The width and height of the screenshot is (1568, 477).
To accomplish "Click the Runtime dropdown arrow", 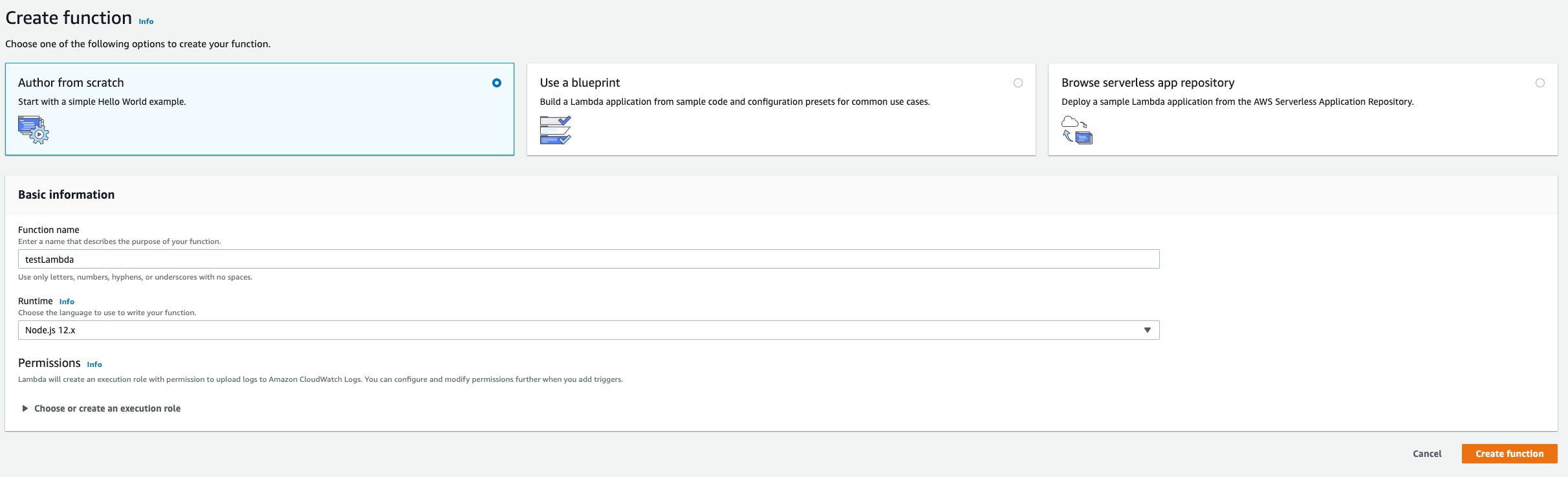I will [x=1148, y=330].
